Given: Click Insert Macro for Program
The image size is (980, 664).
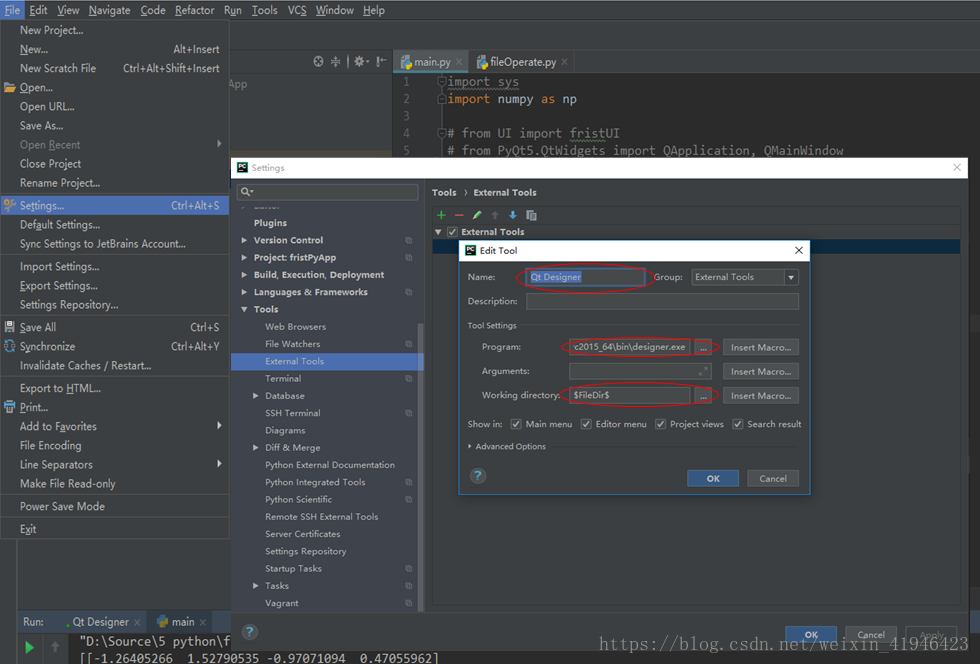Looking at the screenshot, I should click(761, 347).
